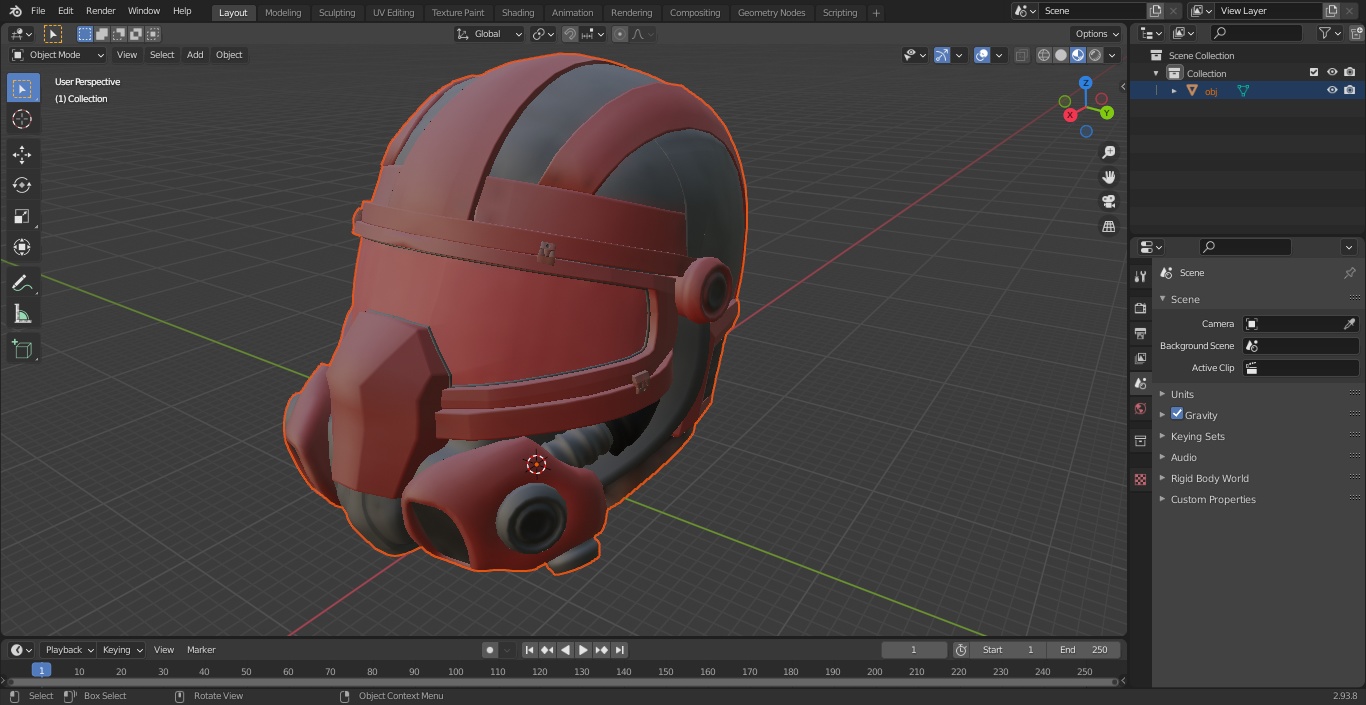The width and height of the screenshot is (1366, 705).
Task: Pick the Measure tool
Action: [x=22, y=315]
